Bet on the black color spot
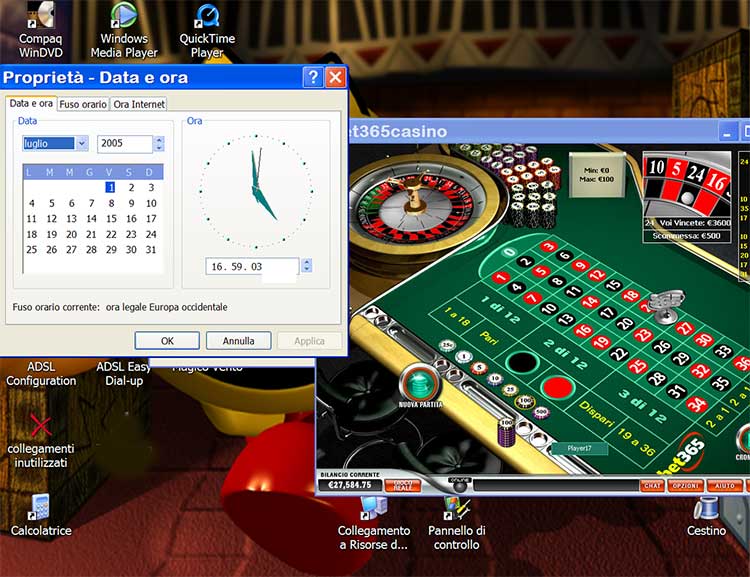This screenshot has width=750, height=577. point(522,361)
